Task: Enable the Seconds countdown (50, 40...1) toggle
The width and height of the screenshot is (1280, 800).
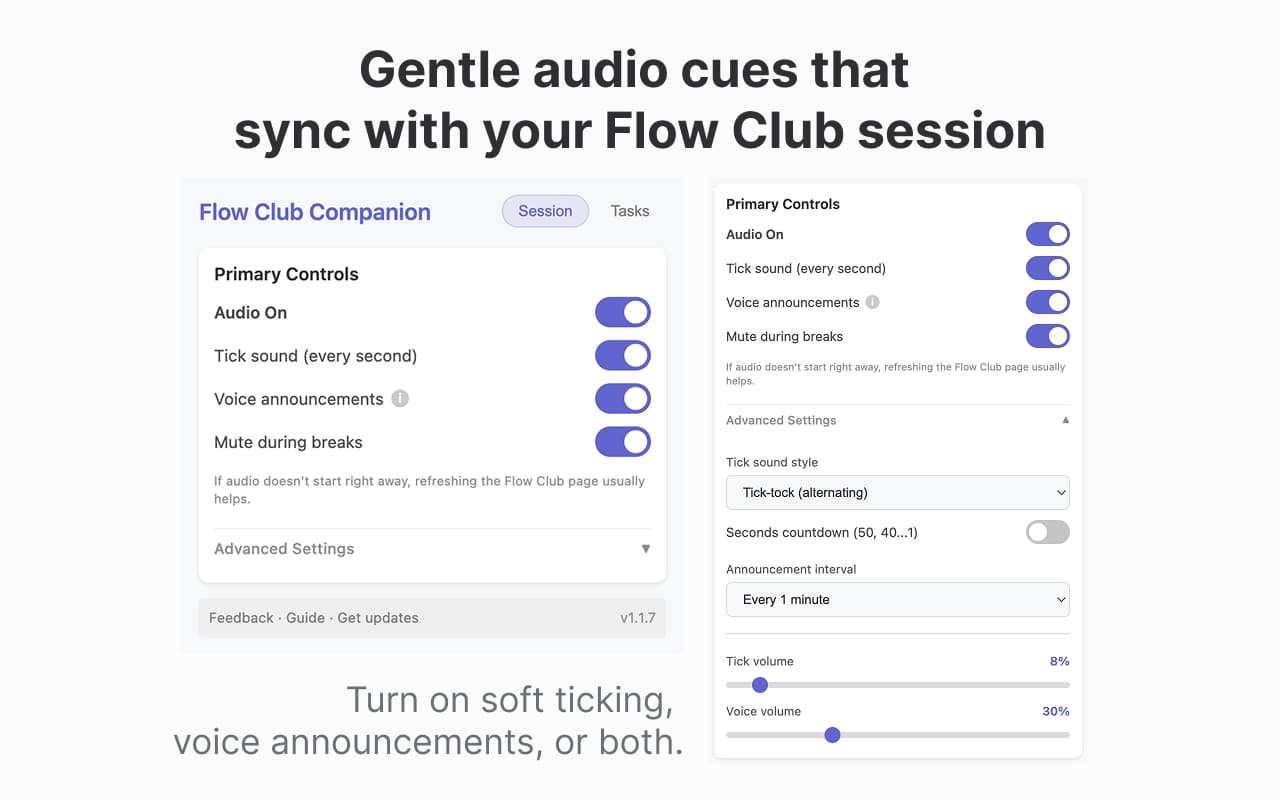Action: point(1047,532)
